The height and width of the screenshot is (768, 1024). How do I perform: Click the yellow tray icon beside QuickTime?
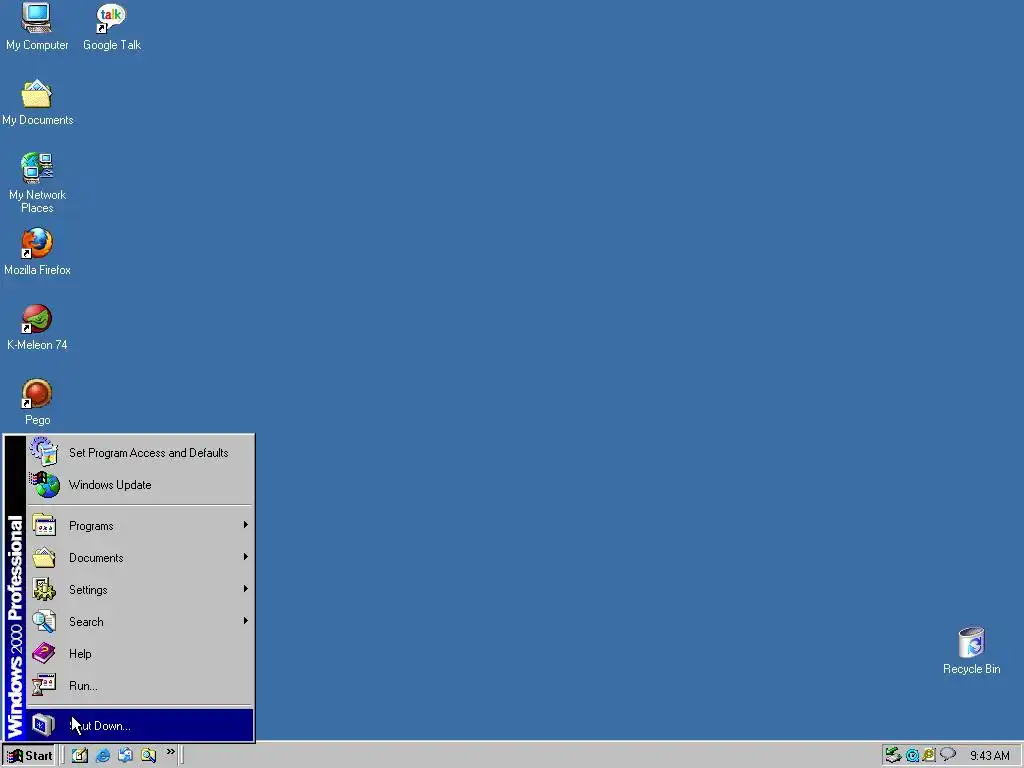[929, 756]
